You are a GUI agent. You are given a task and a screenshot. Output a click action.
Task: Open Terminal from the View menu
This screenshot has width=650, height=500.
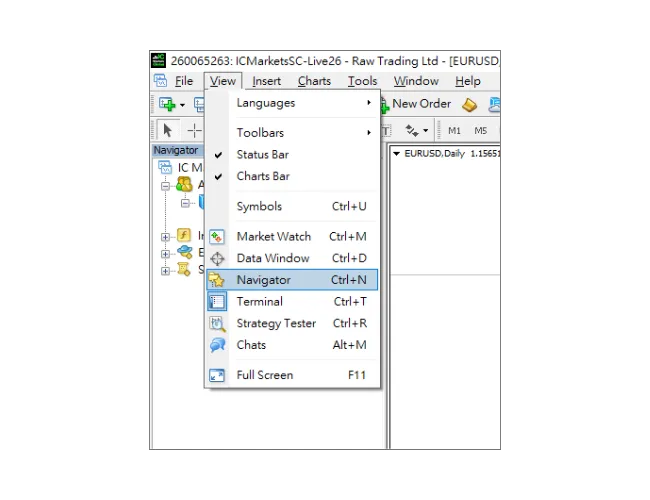tap(259, 302)
